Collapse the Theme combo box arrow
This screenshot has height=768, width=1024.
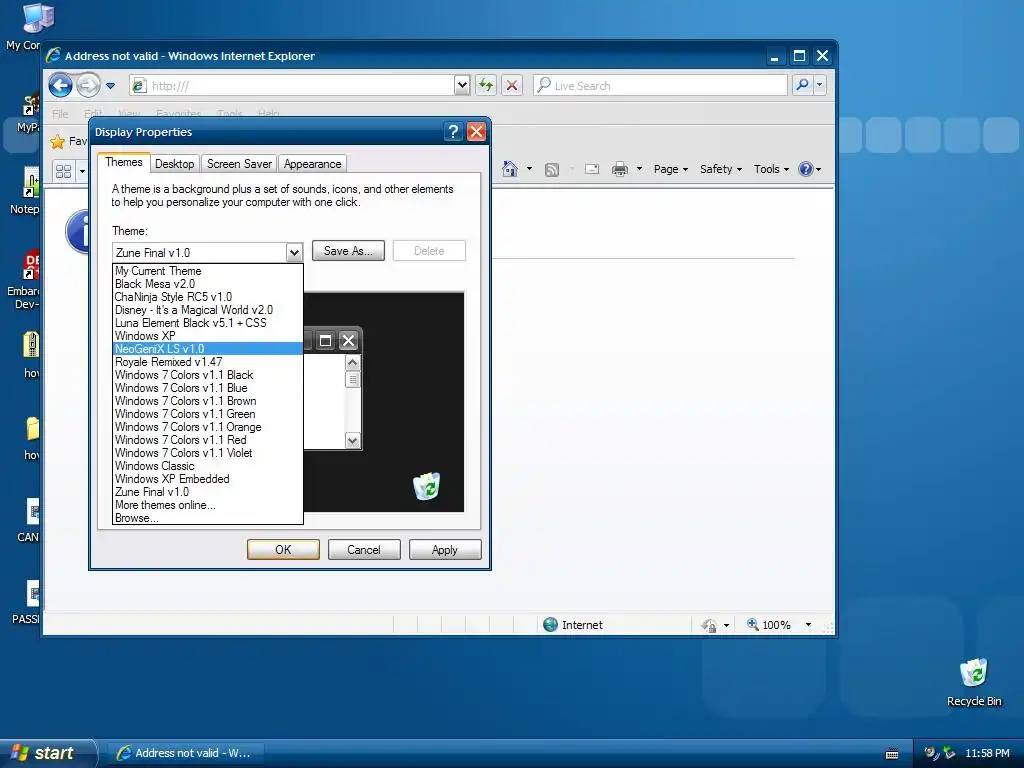[x=294, y=253]
